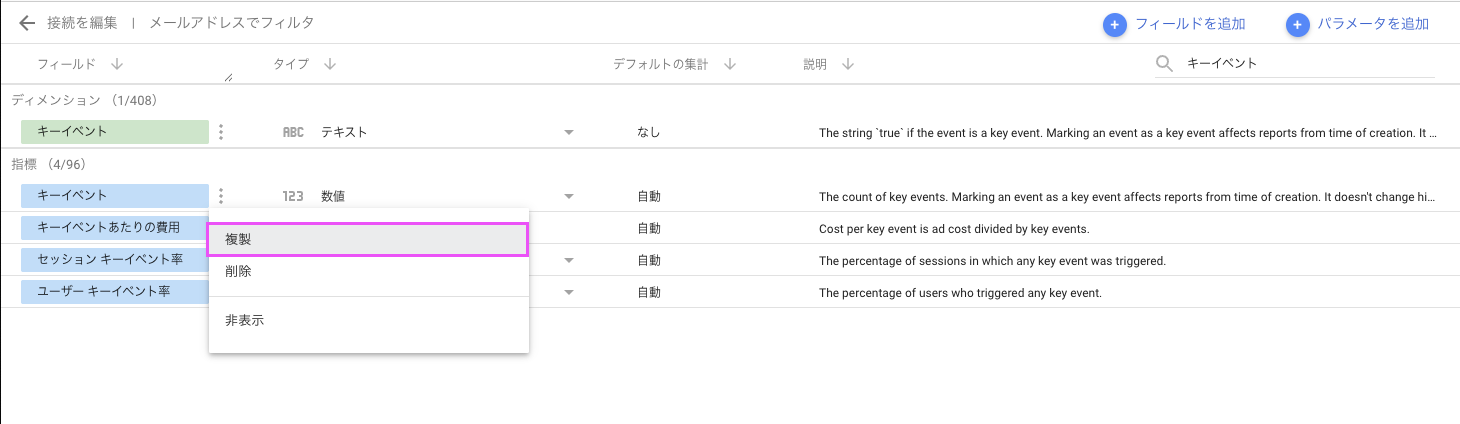1460x424 pixels.
Task: Click the blue キーイベント metric chip
Action: point(115,196)
